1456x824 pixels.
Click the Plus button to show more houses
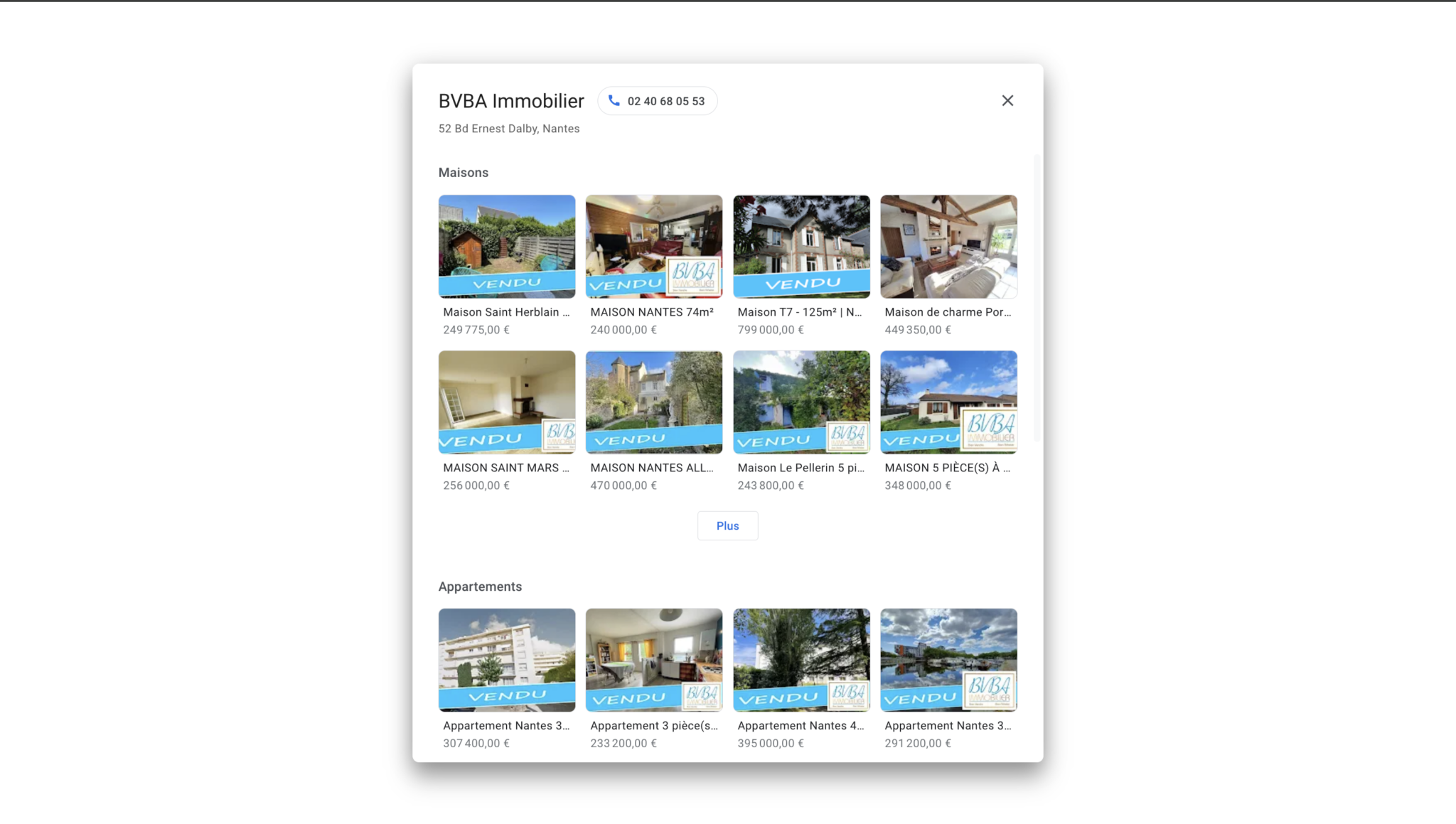[x=727, y=525]
